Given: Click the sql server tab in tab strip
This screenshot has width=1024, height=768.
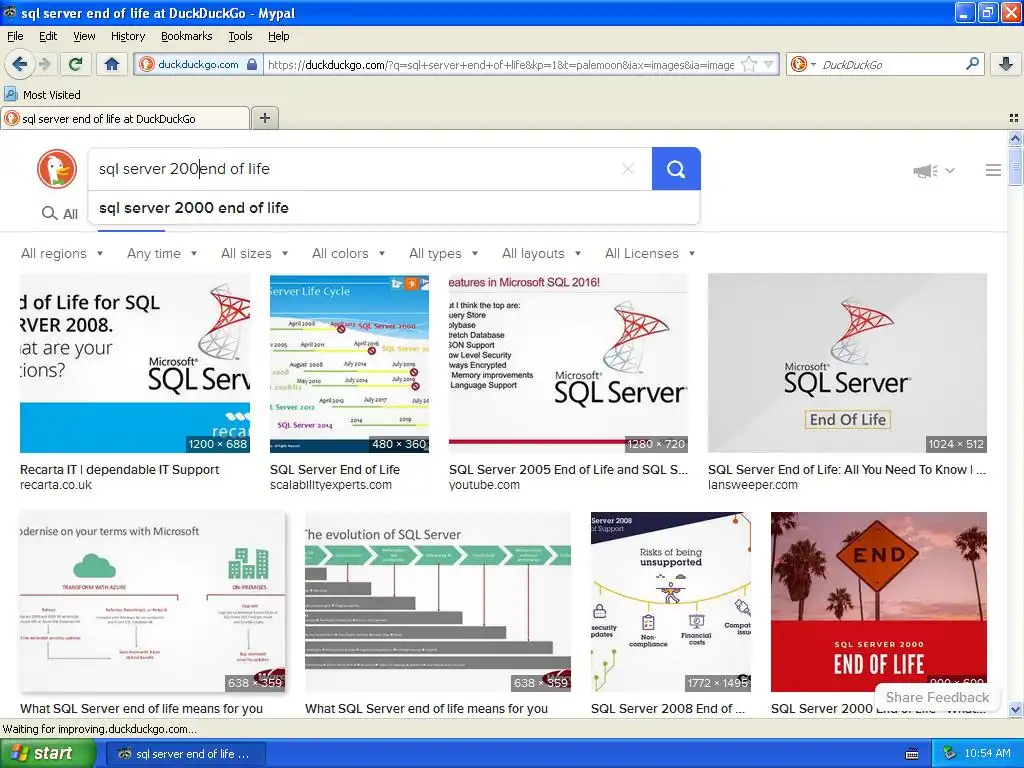Looking at the screenshot, I should tap(125, 118).
